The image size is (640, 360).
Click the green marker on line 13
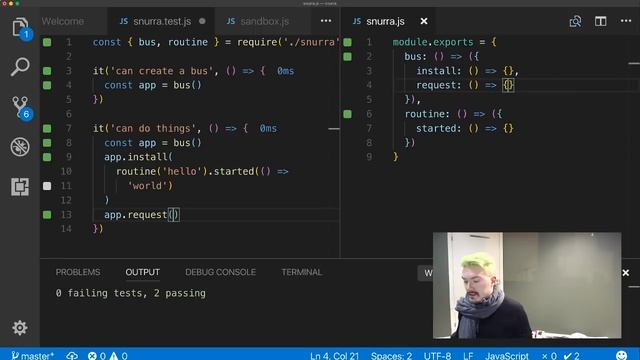pos(47,214)
